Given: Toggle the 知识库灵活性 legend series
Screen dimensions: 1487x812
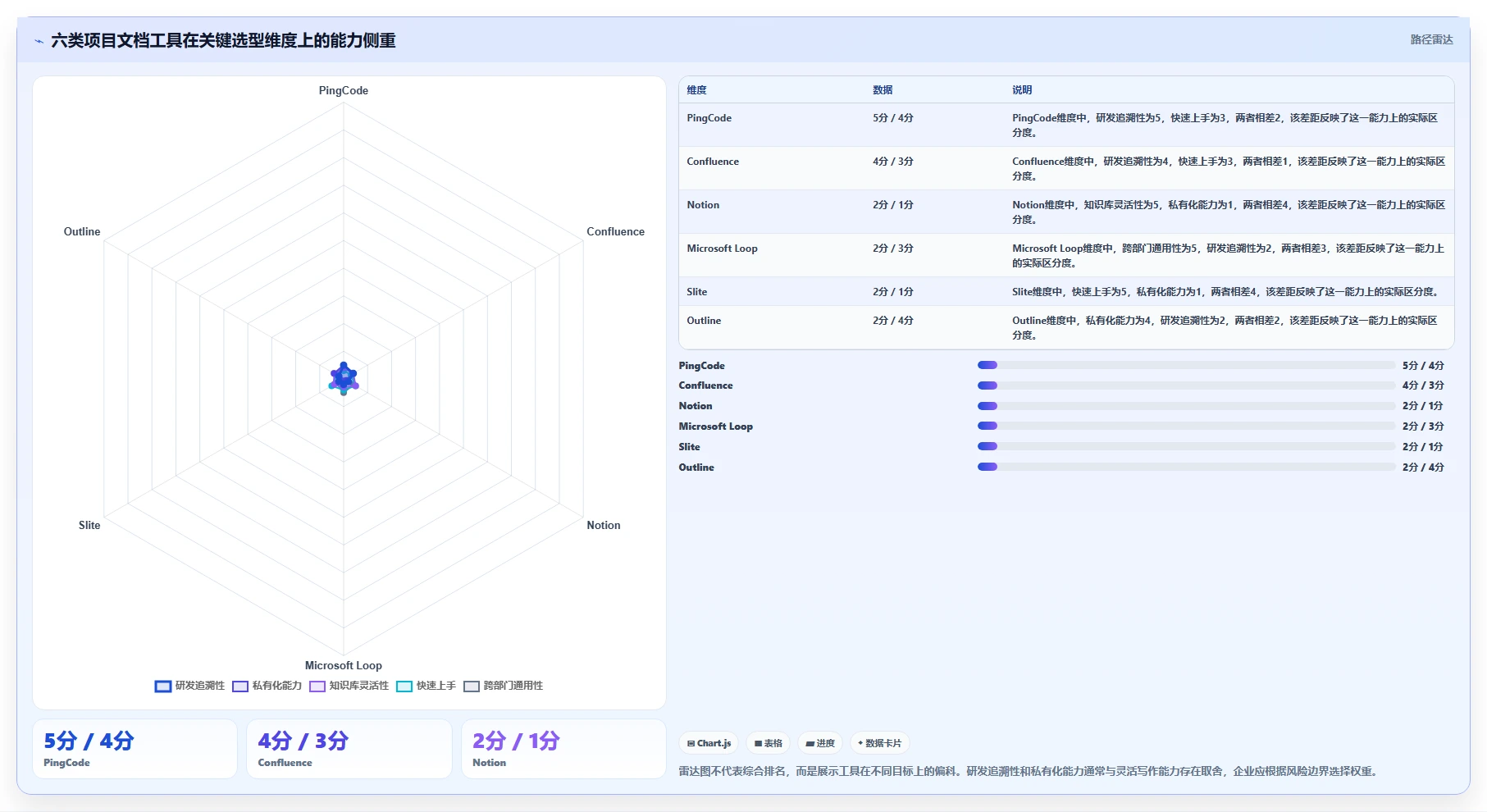Looking at the screenshot, I should click(x=349, y=686).
